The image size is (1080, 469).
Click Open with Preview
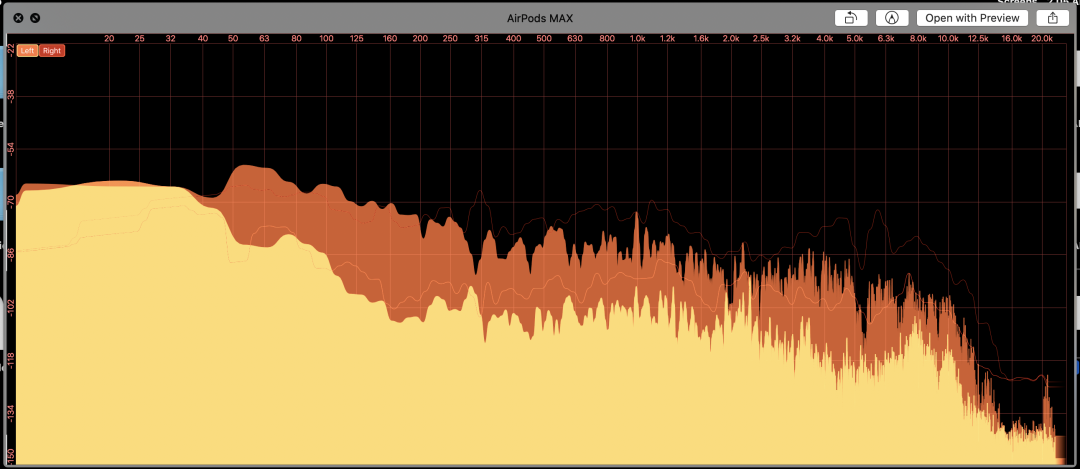(972, 18)
